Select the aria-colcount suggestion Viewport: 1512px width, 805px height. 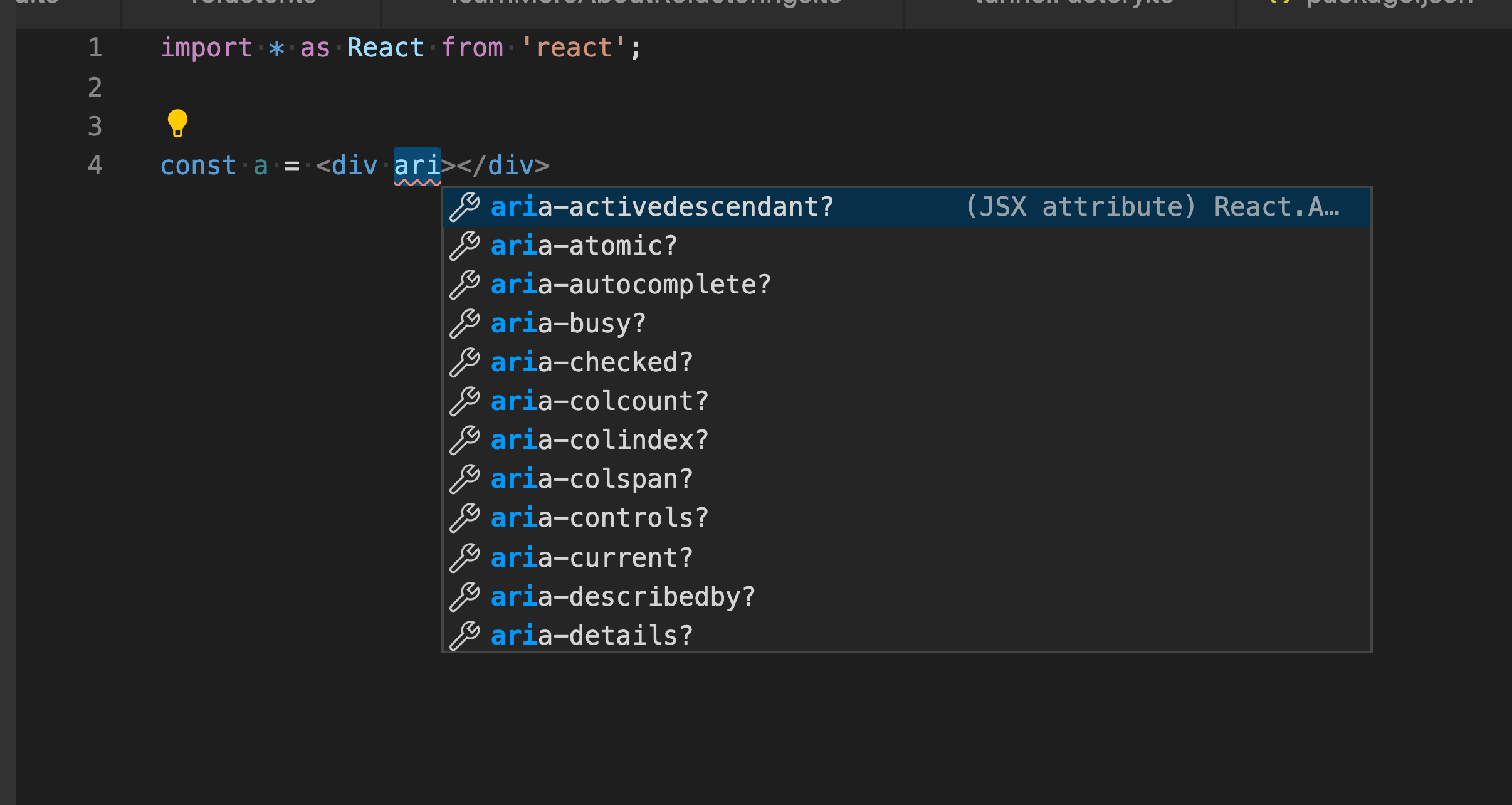[x=599, y=401]
